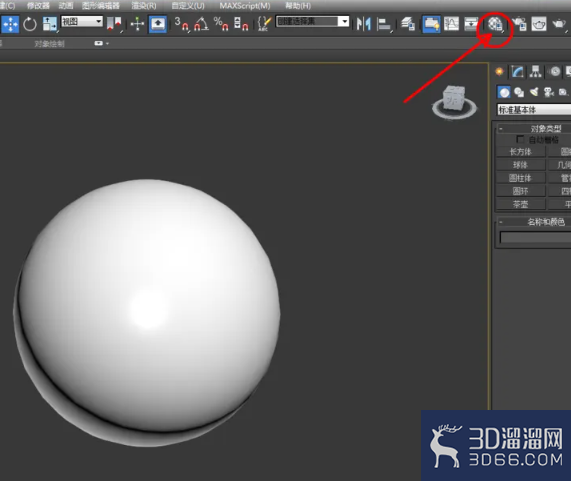This screenshot has width=571, height=481.
Task: Click the 圆环 button
Action: pos(520,191)
